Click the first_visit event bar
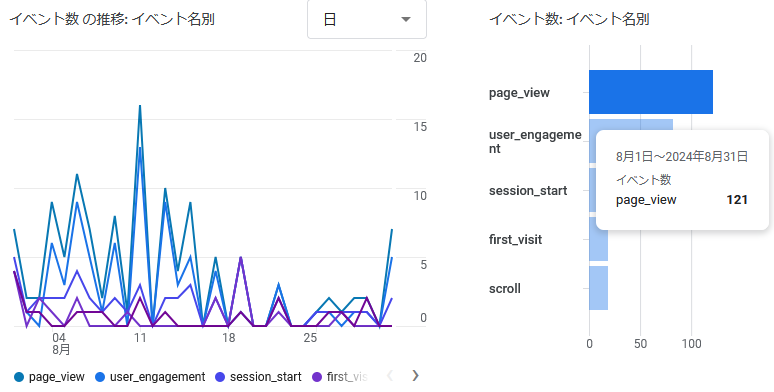 pyautogui.click(x=598, y=239)
